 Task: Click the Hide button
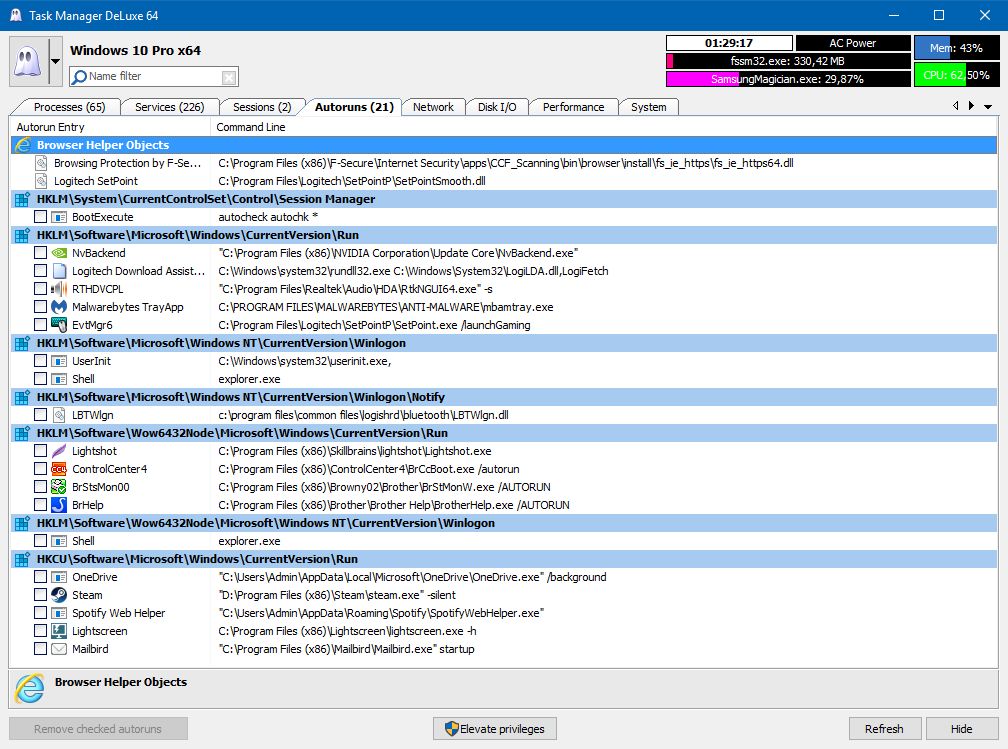point(962,729)
